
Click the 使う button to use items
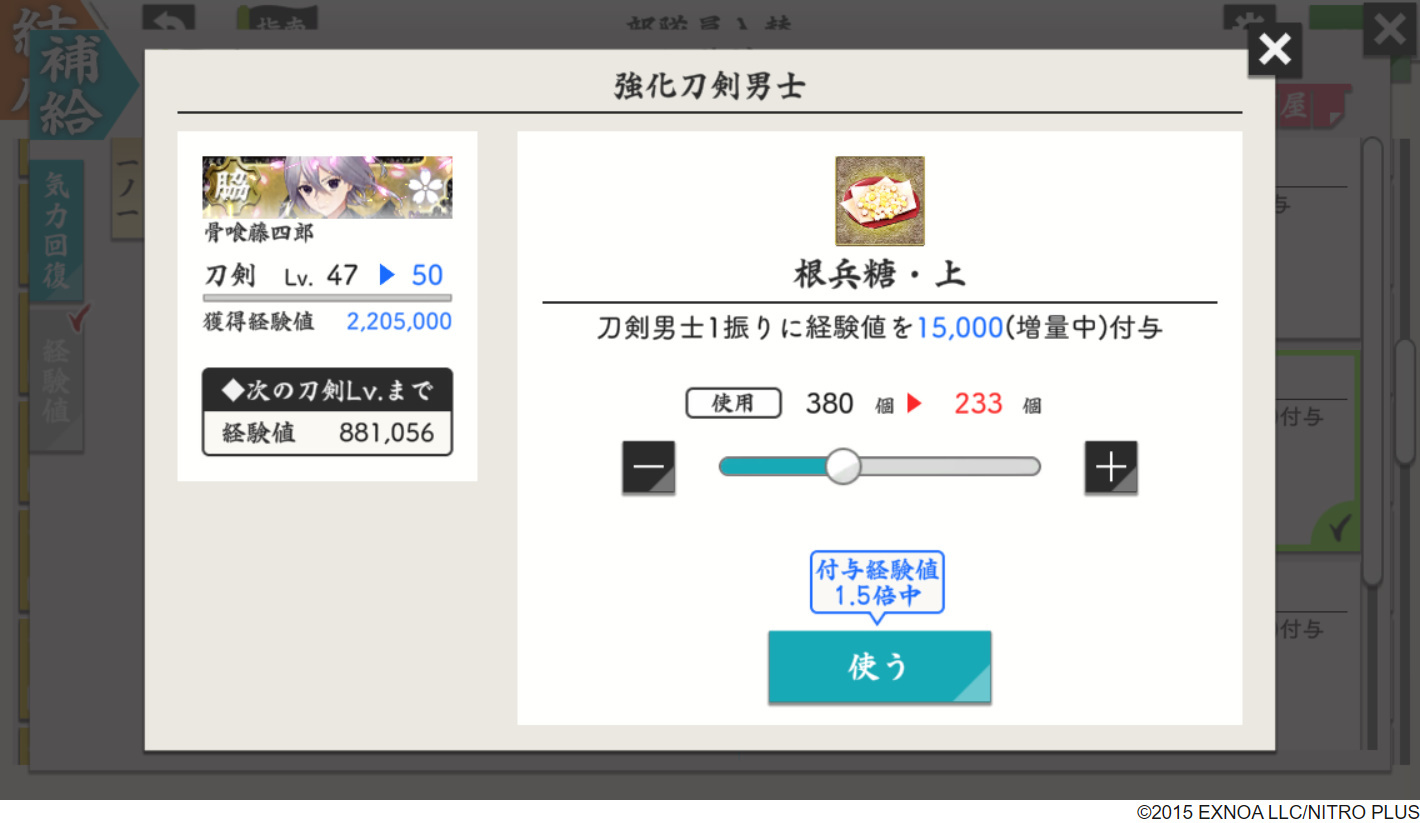pos(880,667)
